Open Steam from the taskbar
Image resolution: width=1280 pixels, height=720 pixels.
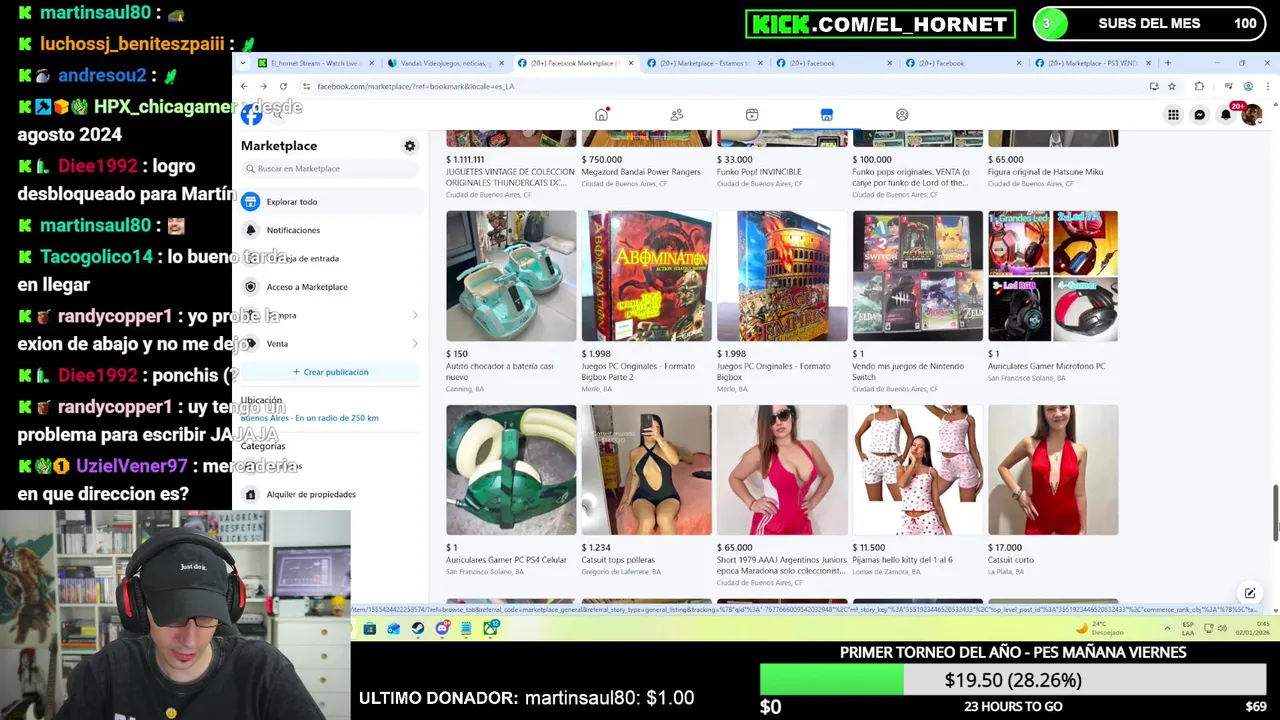point(418,628)
